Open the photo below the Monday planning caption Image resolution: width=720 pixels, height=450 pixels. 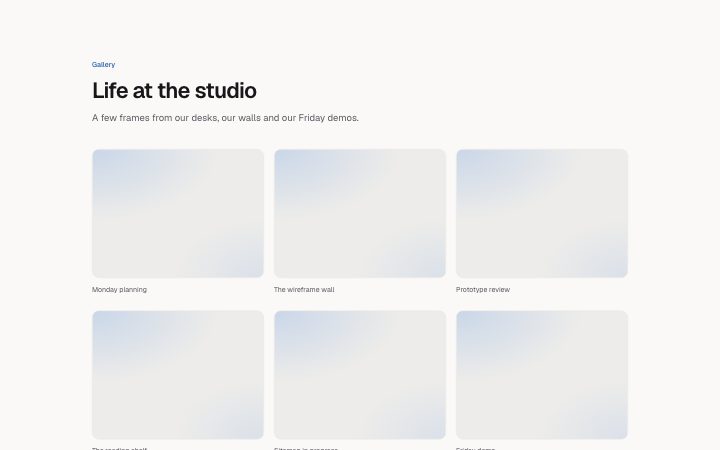[x=178, y=375]
